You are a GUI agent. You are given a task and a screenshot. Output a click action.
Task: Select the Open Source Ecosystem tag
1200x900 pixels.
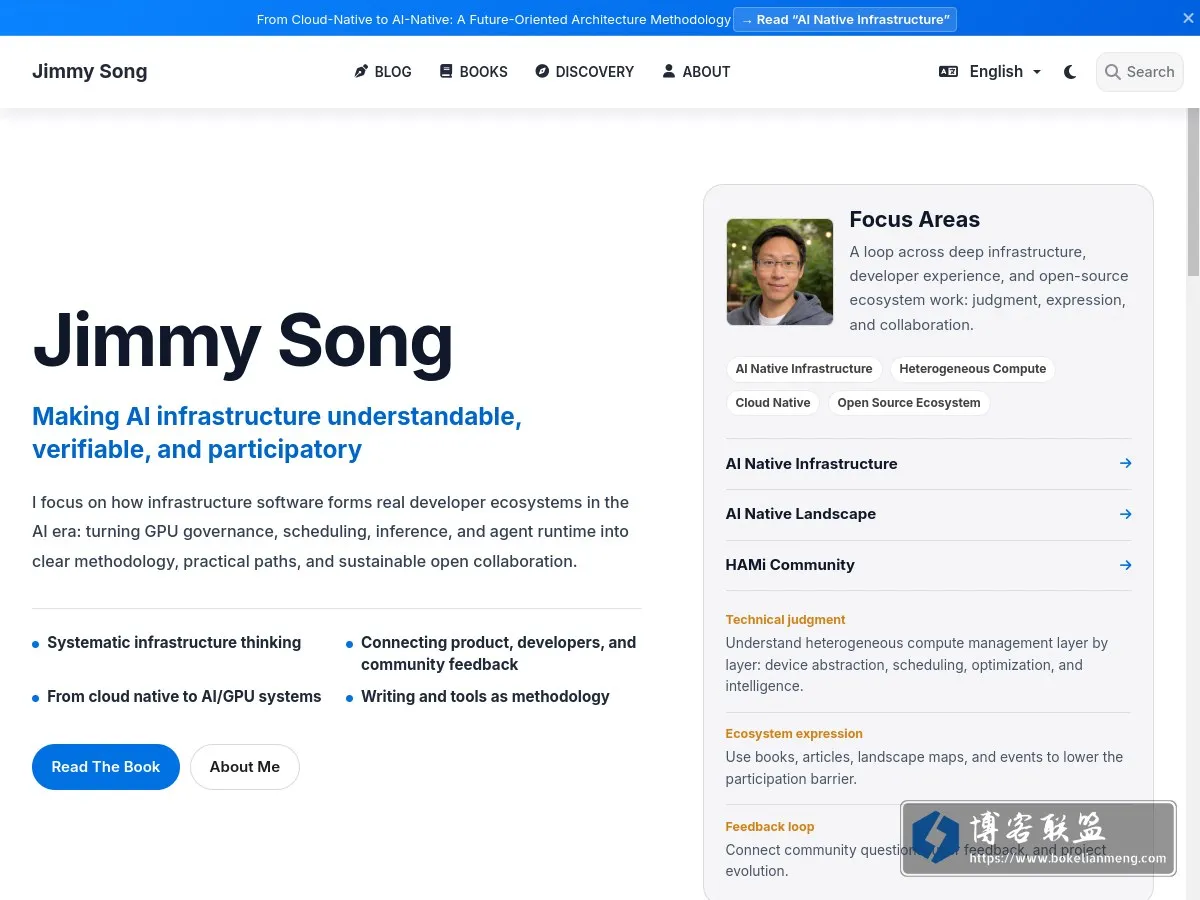click(909, 403)
